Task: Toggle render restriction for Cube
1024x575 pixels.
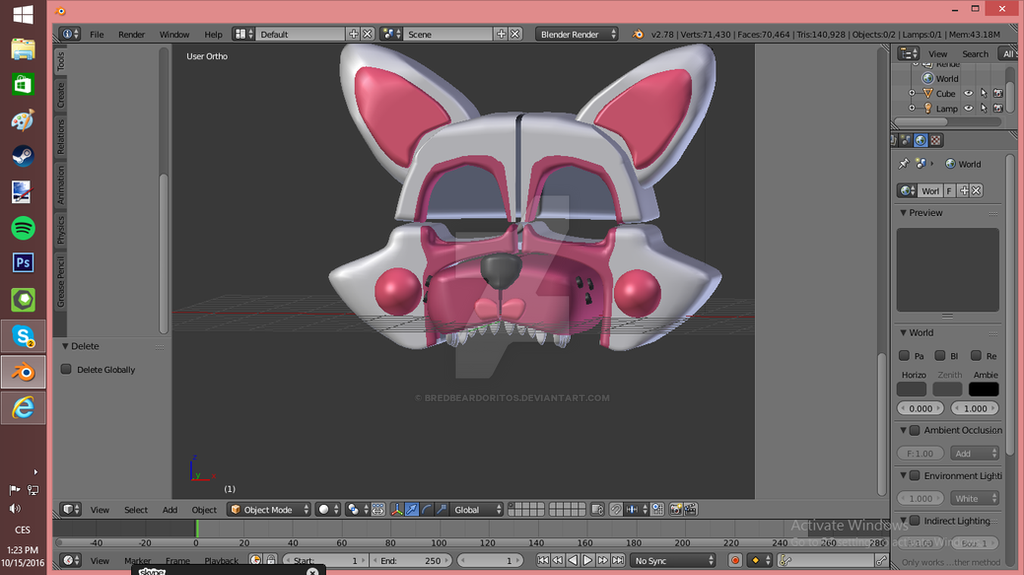Action: [998, 93]
